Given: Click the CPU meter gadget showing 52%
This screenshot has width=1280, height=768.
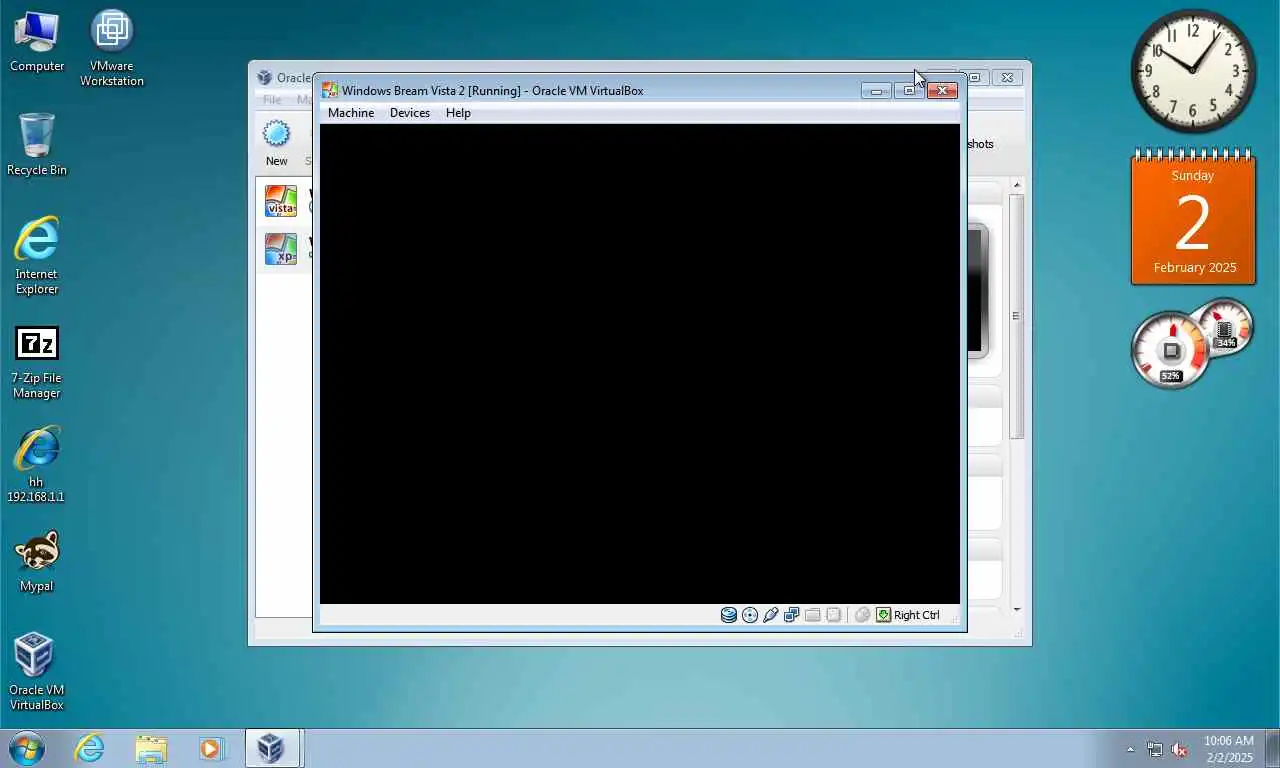Looking at the screenshot, I should coord(1171,351).
